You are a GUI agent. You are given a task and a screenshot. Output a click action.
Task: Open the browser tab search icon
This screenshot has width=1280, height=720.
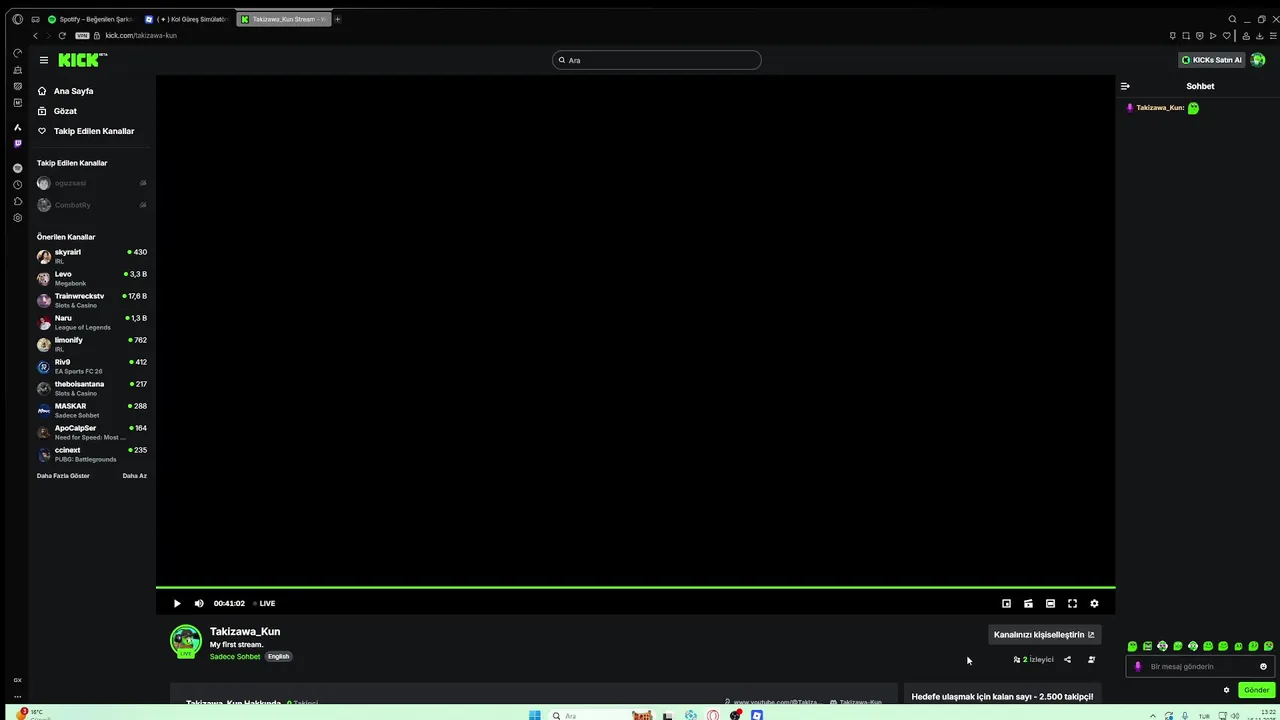pos(1232,19)
